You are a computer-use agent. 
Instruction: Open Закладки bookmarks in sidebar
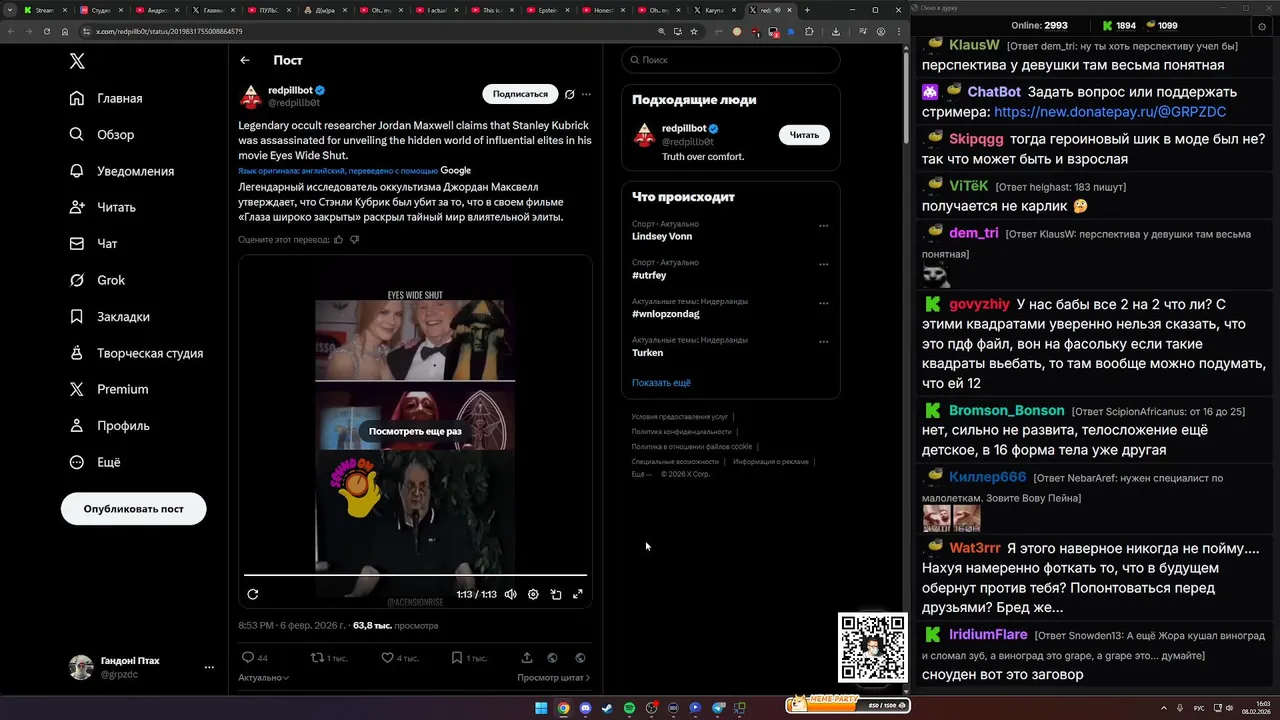click(110, 317)
